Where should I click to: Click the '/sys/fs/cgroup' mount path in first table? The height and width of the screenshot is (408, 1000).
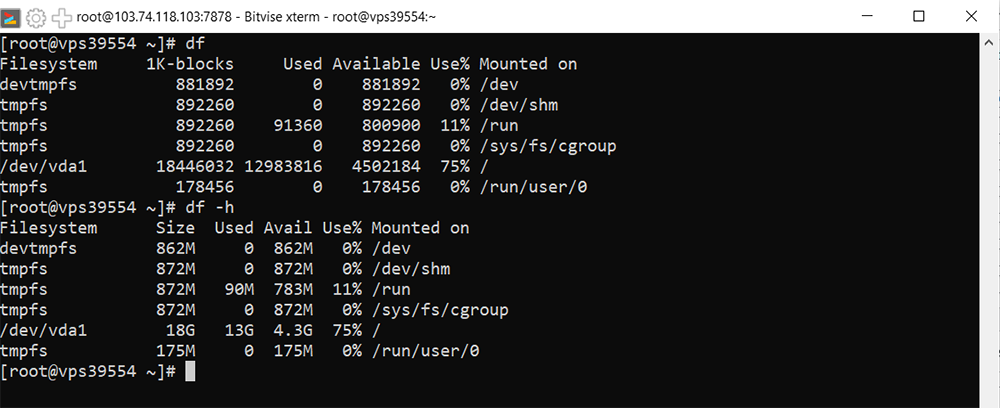pos(547,146)
